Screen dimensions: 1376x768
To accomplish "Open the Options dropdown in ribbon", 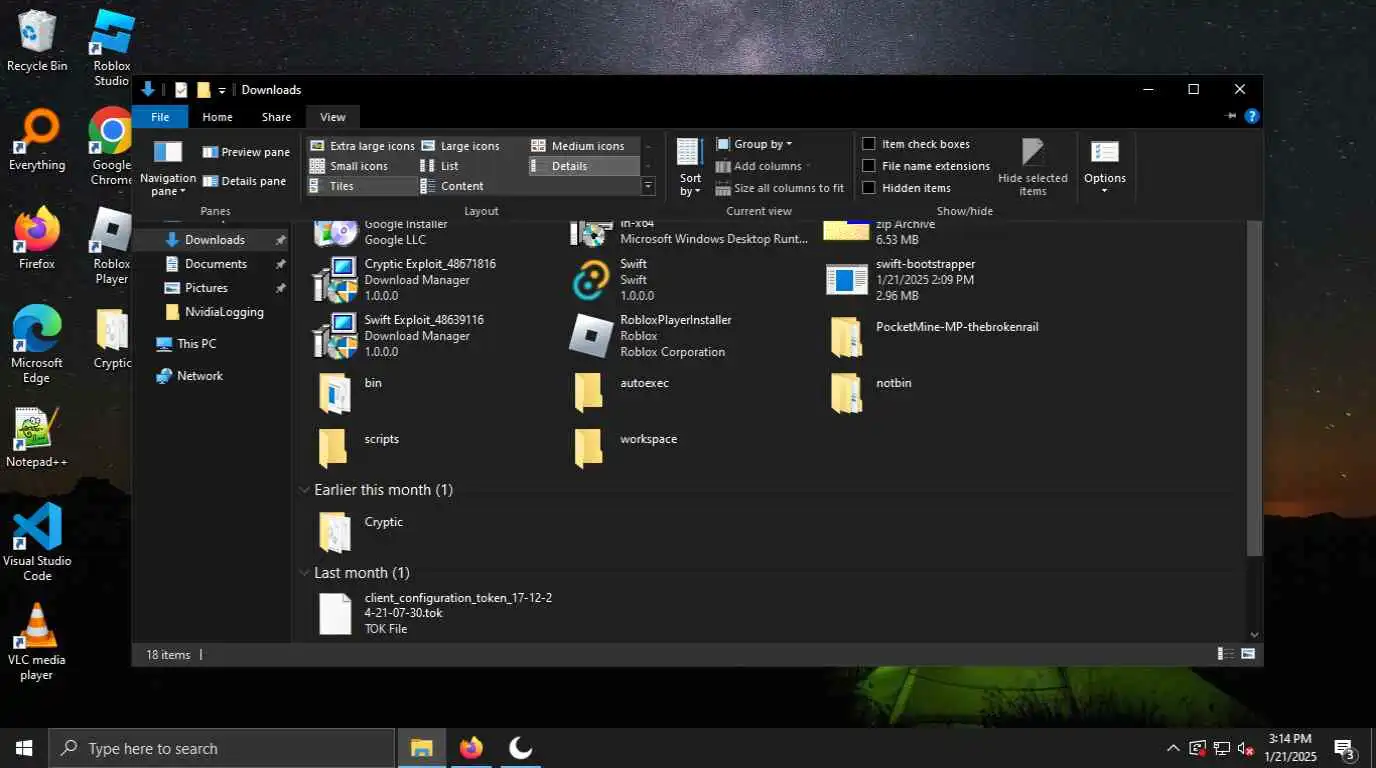I will [1105, 166].
